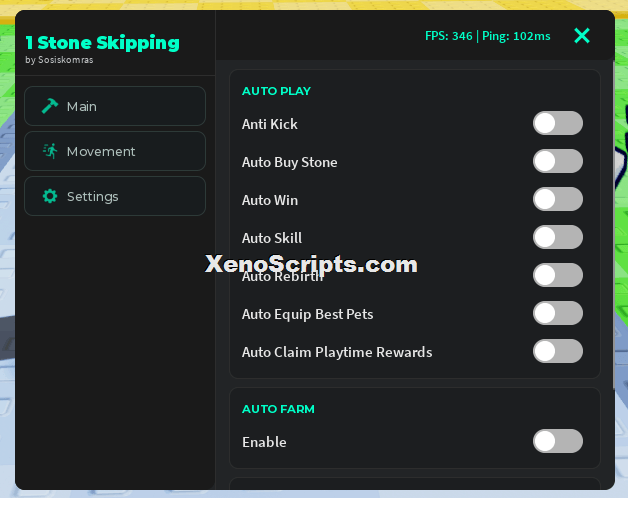Screen dimensions: 628x528
Task: Turn on Auto Equip Best Pets
Action: coord(558,313)
